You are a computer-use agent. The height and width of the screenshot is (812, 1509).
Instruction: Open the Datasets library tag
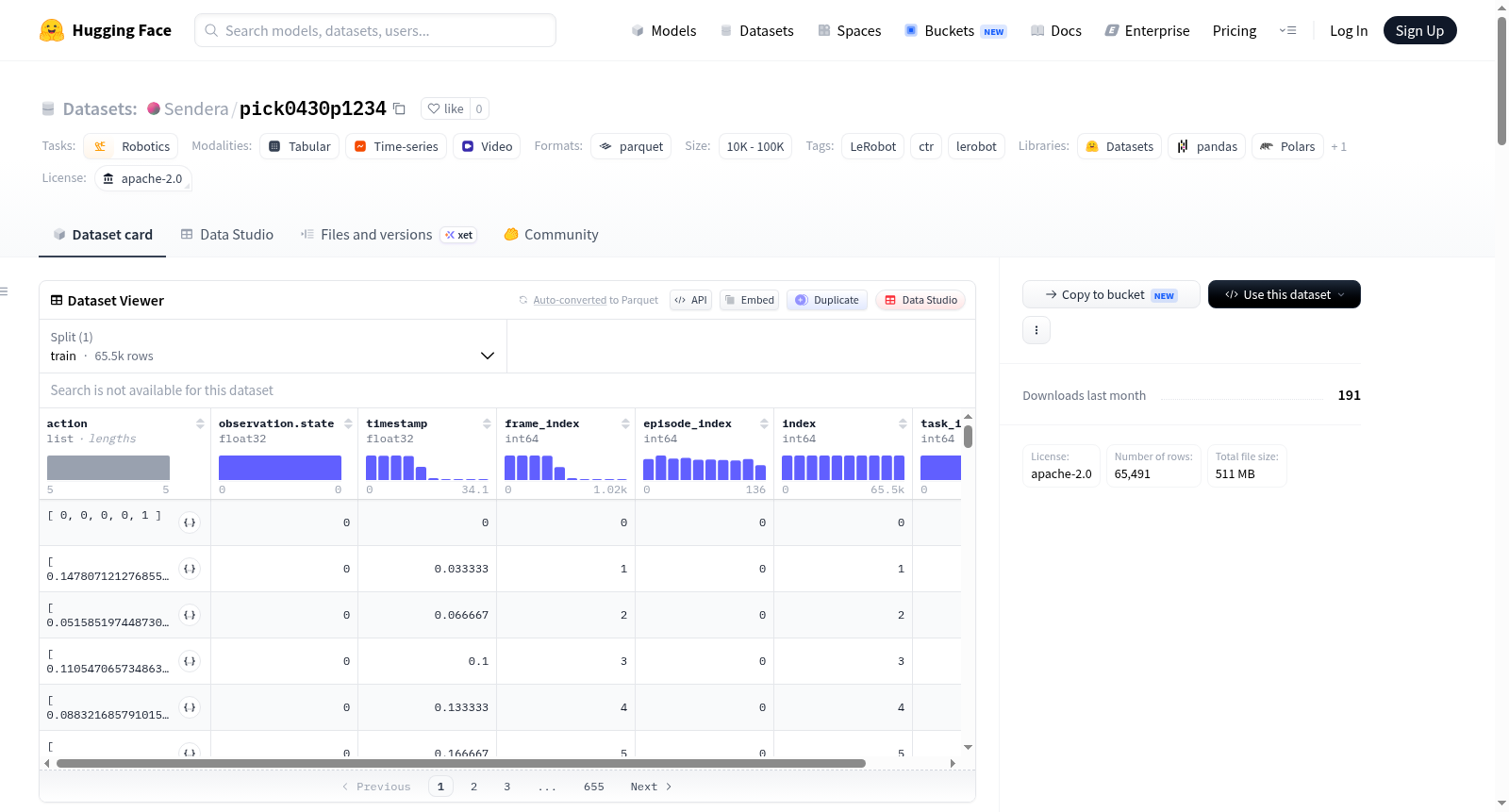point(1119,146)
